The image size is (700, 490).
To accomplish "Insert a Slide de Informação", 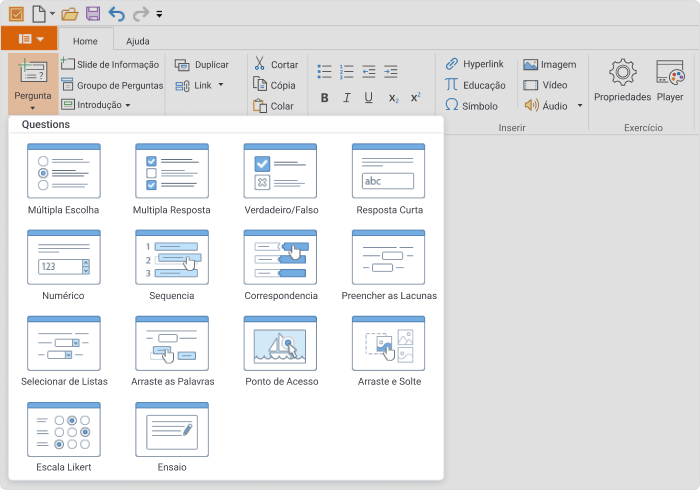I will pos(110,64).
